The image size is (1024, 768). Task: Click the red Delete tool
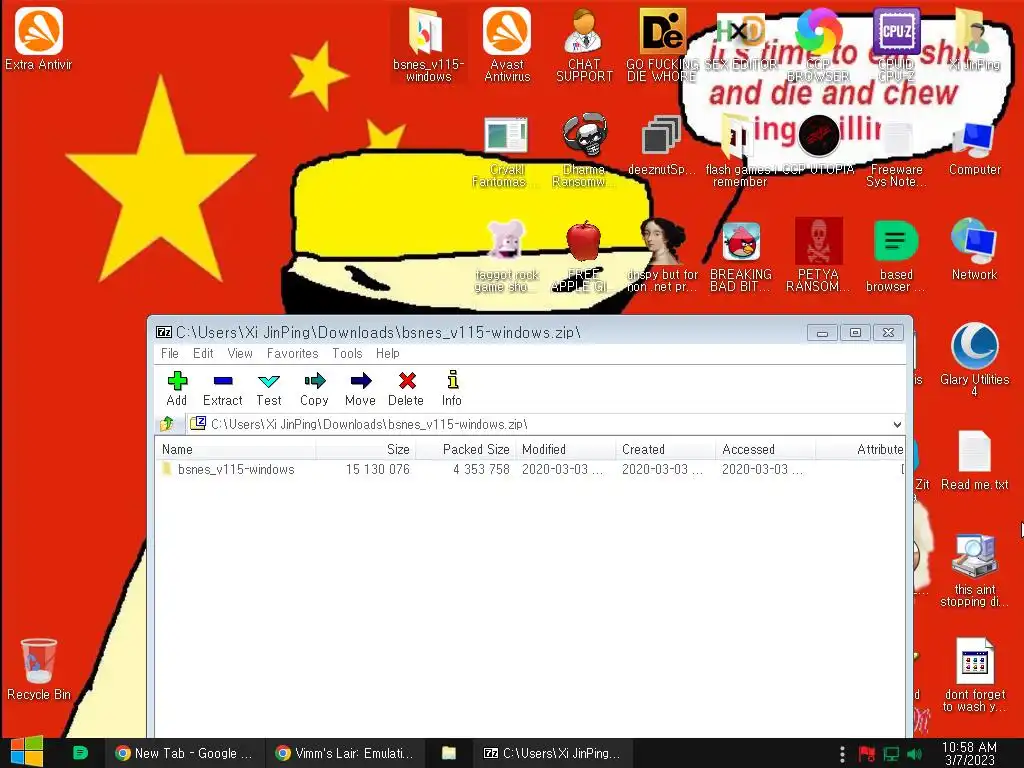point(406,389)
